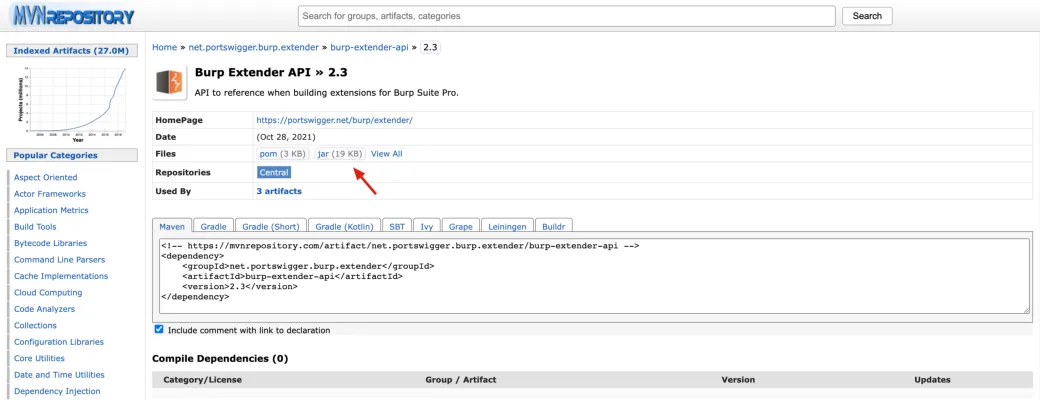Viewport: 1040px width, 400px height.
Task: Switch to the SBT tab
Action: pyautogui.click(x=397, y=226)
